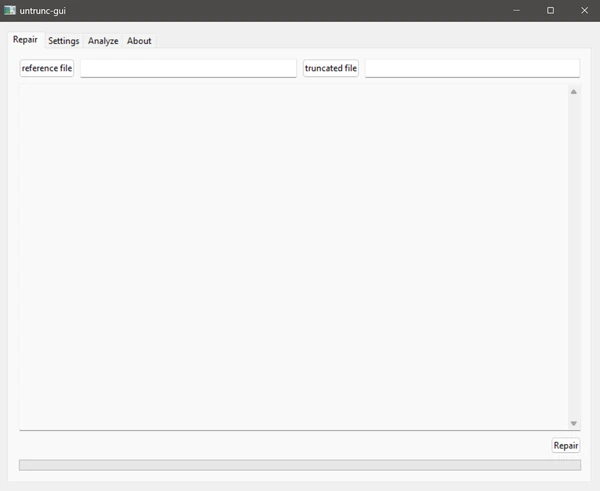The image size is (600, 491).
Task: Click the divider line below the log area
Action: 300,431
